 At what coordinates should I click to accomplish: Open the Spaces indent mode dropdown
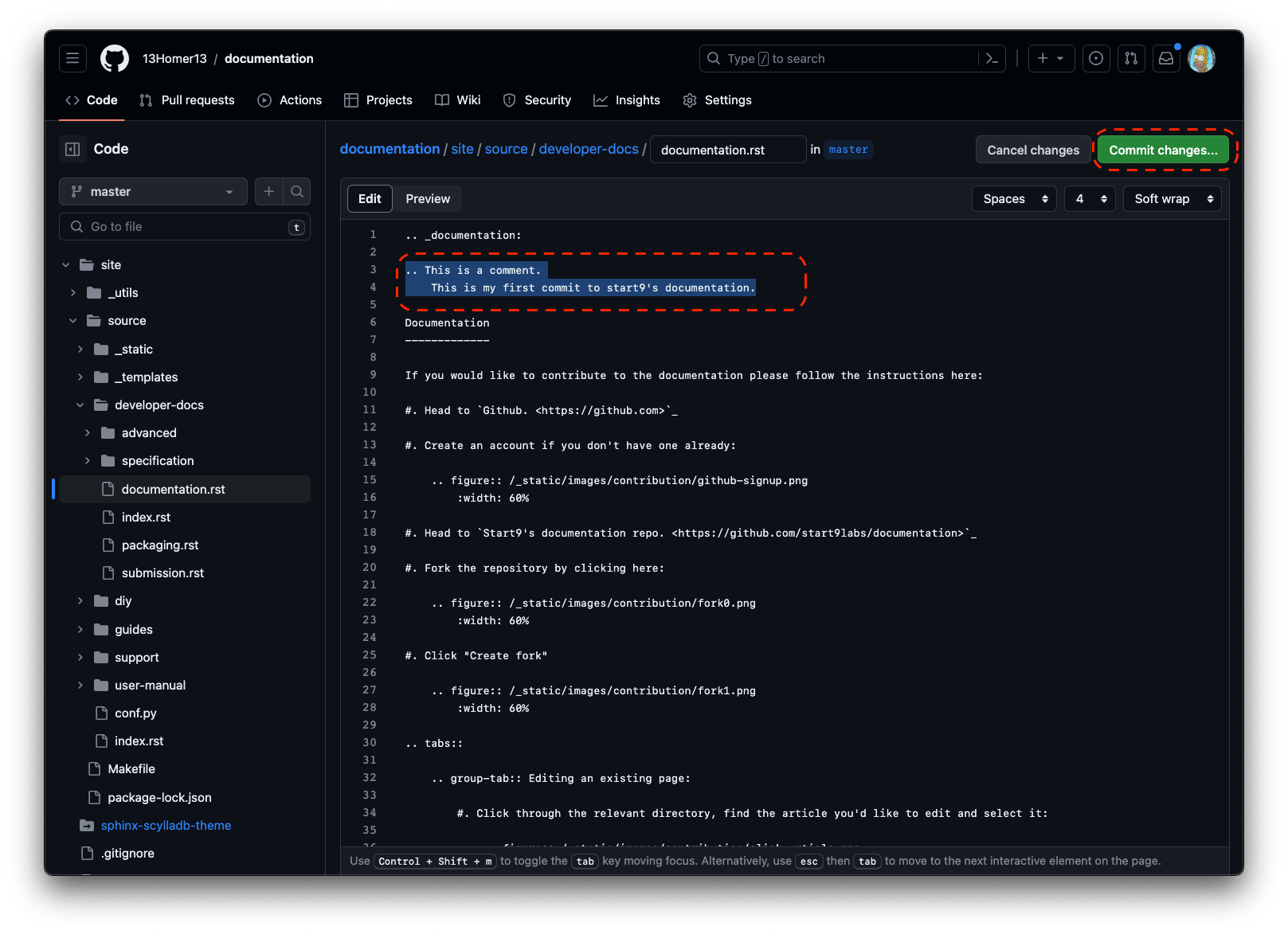click(x=1014, y=199)
